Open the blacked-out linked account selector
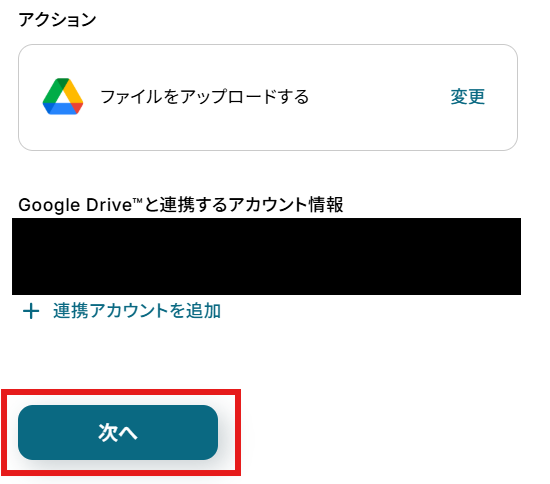The height and width of the screenshot is (484, 550). pos(266,256)
